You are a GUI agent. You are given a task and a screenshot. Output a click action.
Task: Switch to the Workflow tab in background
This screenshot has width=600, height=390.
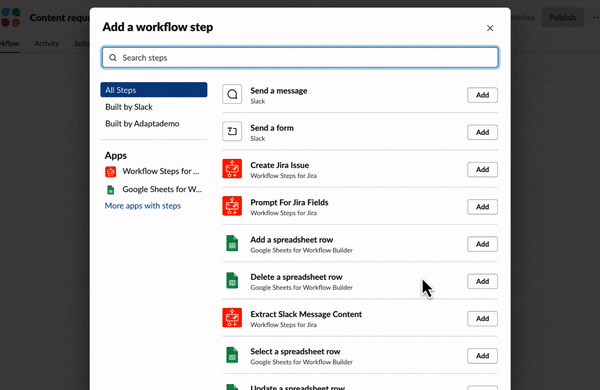point(10,44)
